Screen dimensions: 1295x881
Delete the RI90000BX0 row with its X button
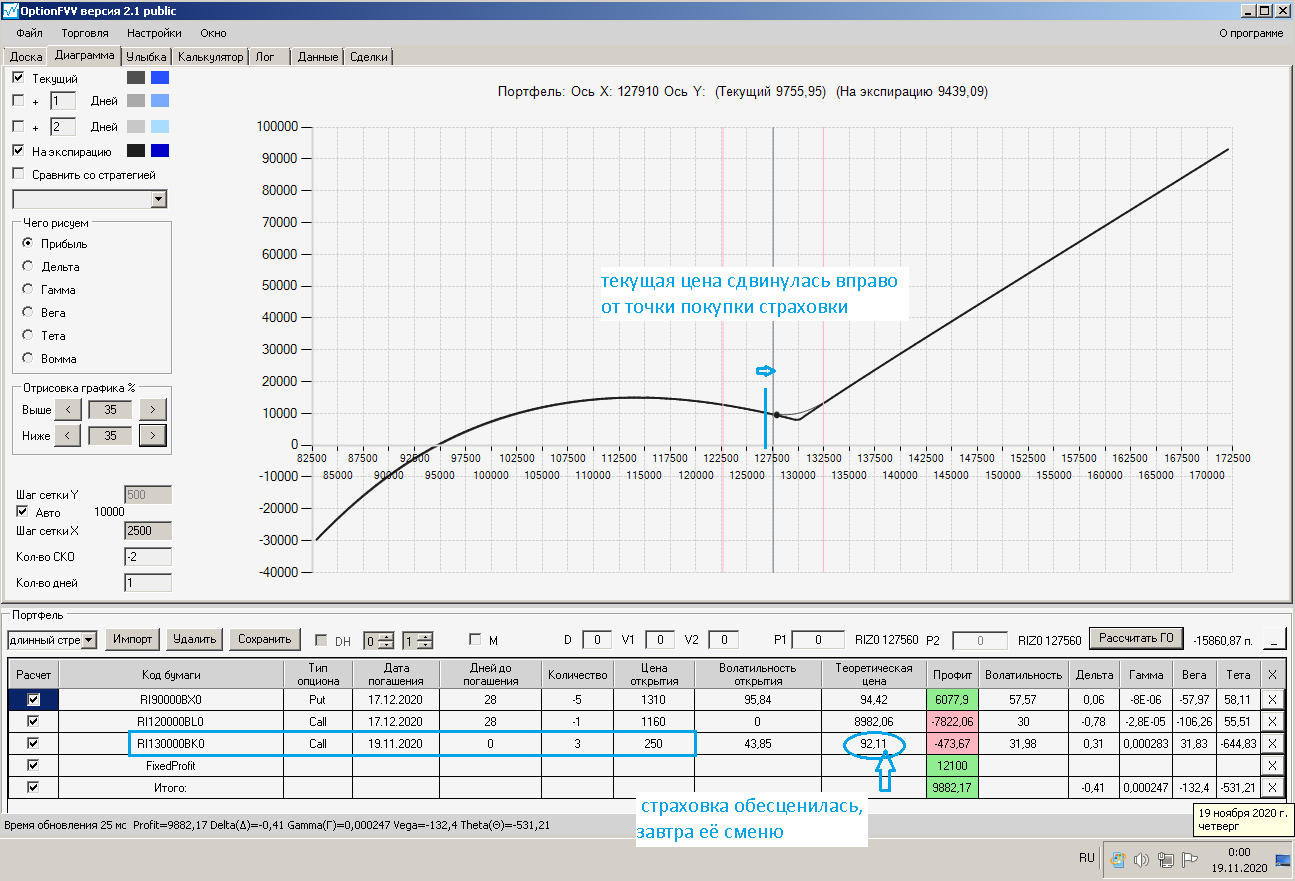(1272, 699)
